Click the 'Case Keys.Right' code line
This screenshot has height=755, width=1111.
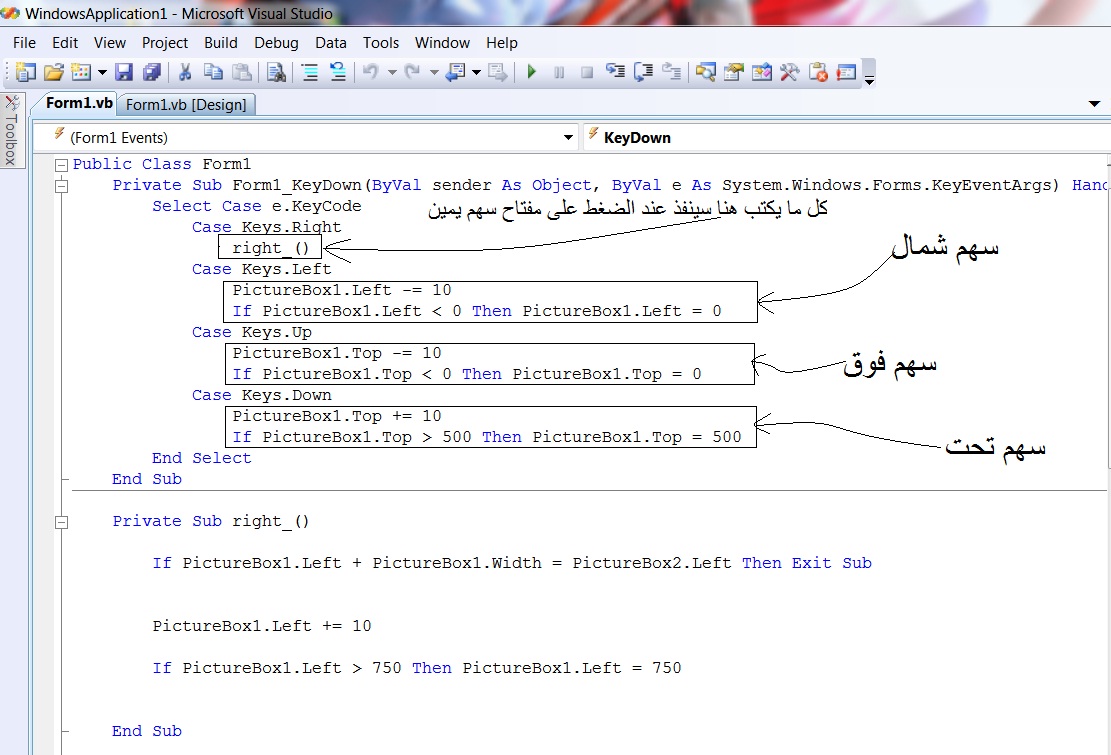[x=266, y=227]
